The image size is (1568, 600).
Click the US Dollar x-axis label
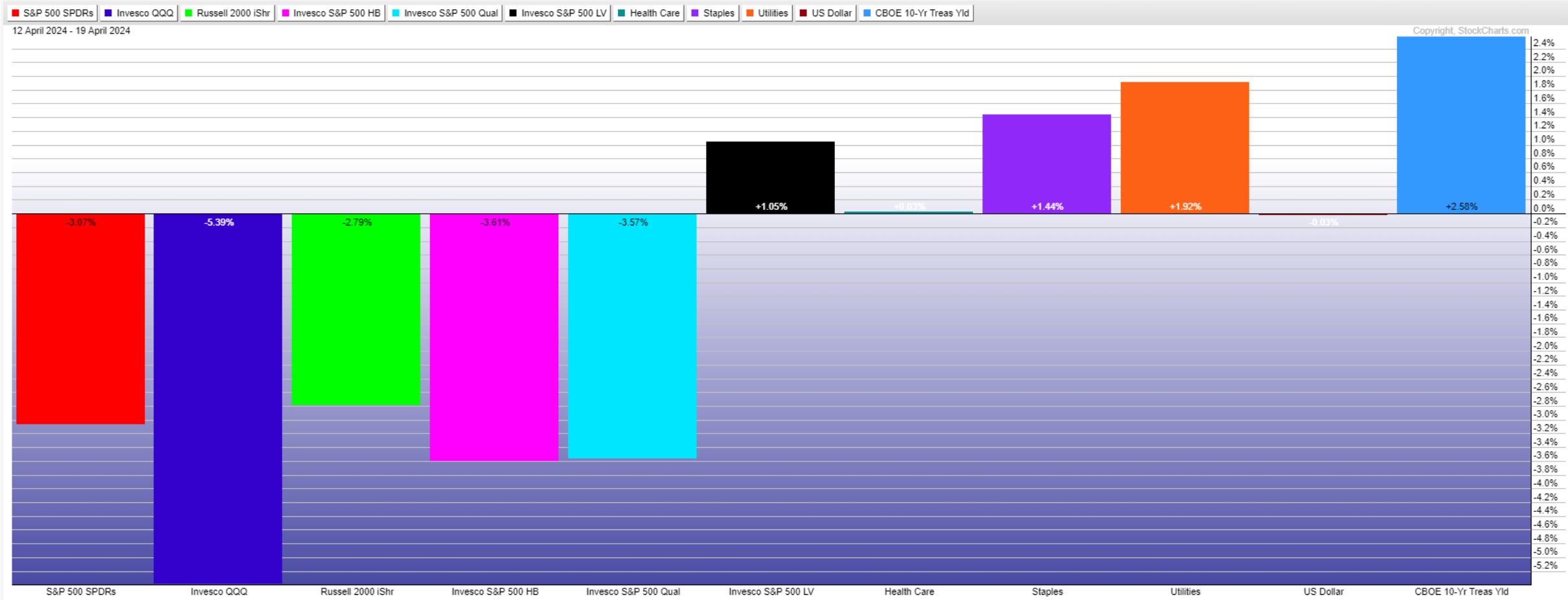[x=1323, y=592]
